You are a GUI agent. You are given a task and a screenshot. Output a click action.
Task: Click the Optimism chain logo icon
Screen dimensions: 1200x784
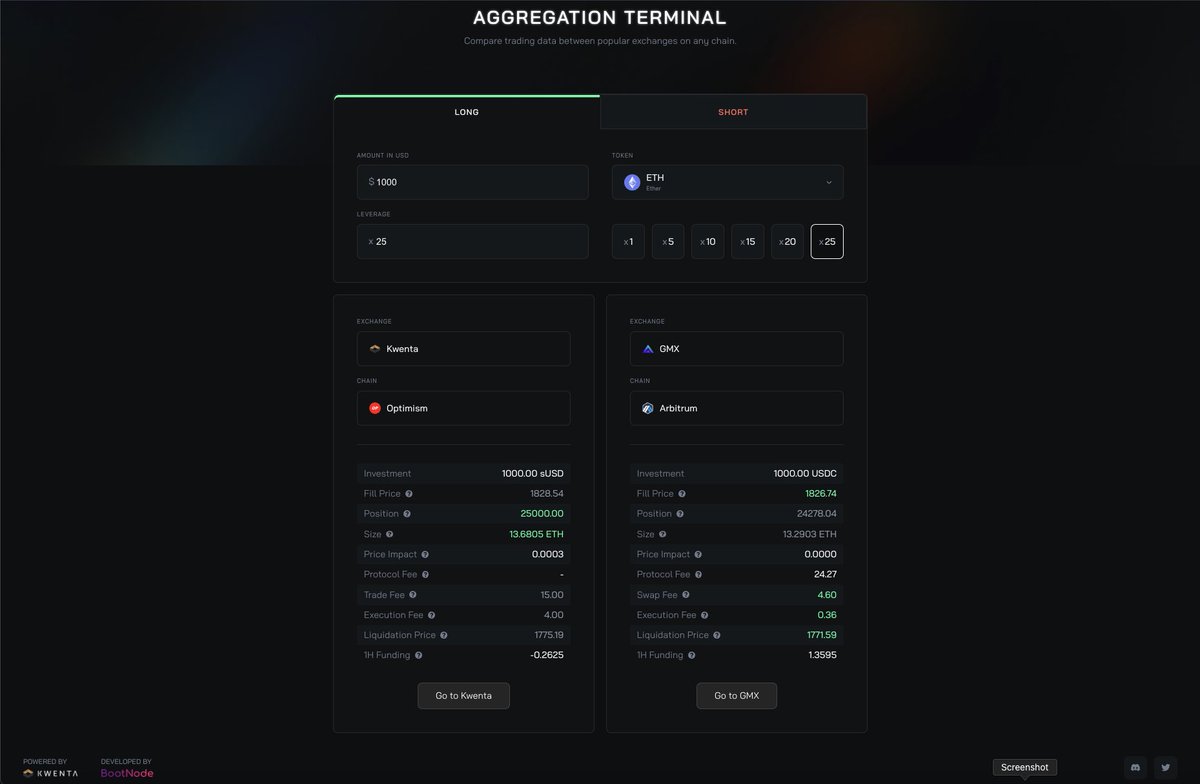375,408
